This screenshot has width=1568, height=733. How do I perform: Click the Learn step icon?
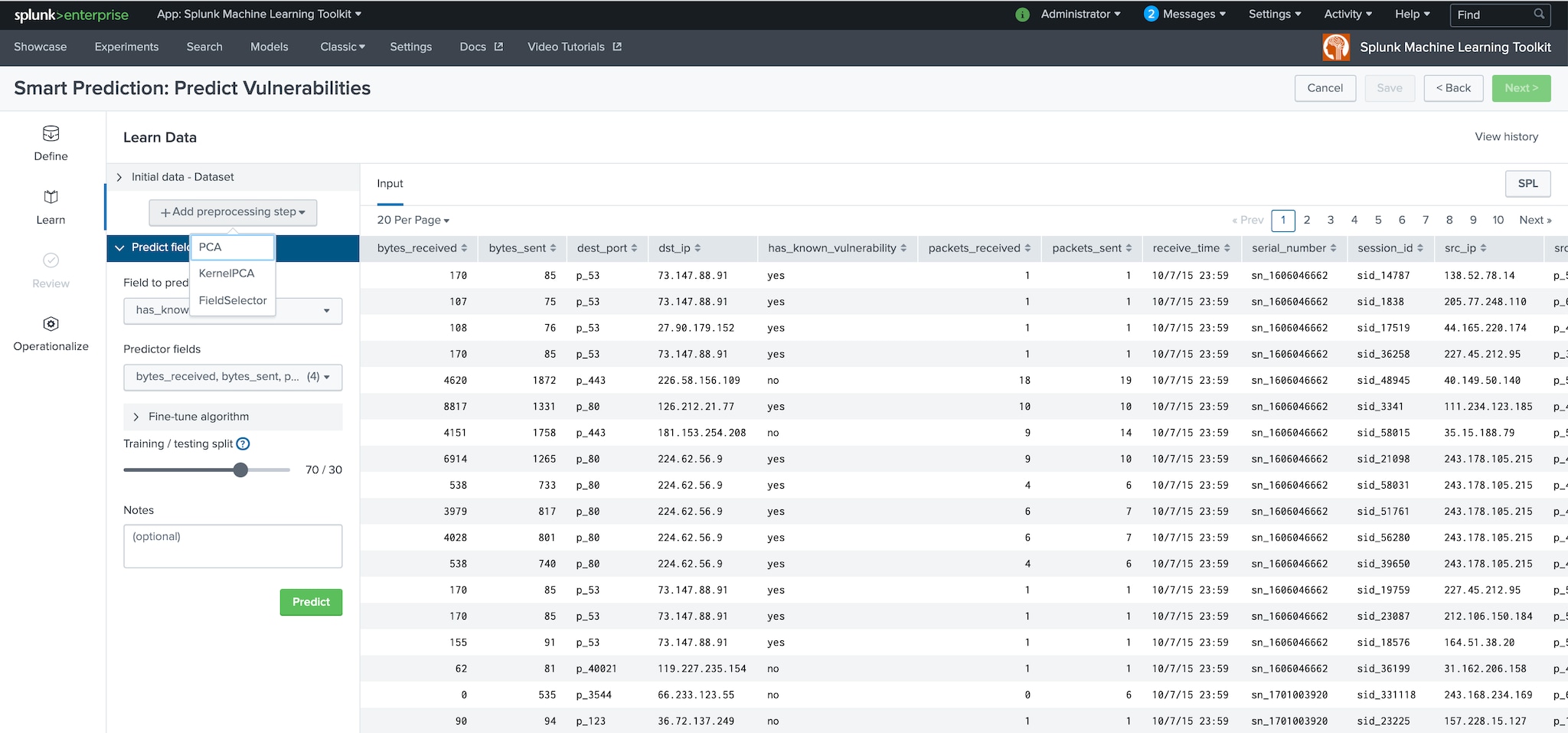pyautogui.click(x=51, y=198)
